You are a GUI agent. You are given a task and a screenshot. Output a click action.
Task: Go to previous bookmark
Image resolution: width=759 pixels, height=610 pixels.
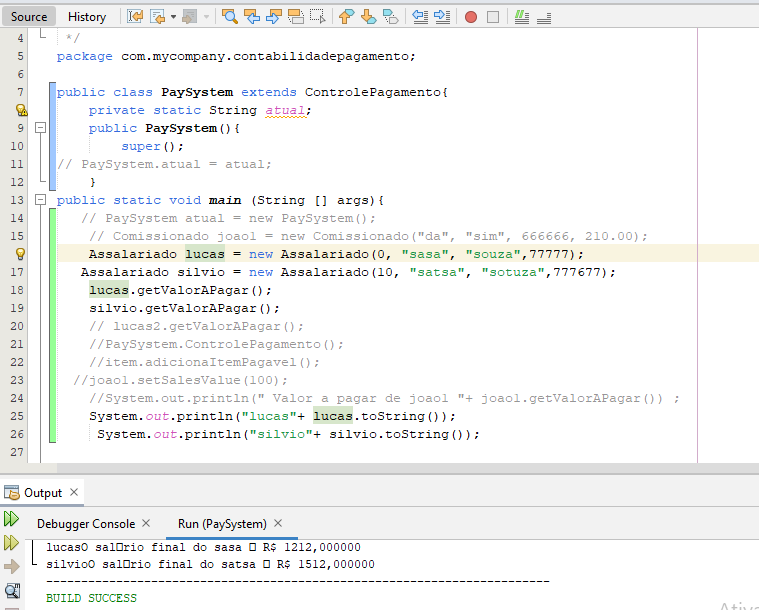click(346, 17)
